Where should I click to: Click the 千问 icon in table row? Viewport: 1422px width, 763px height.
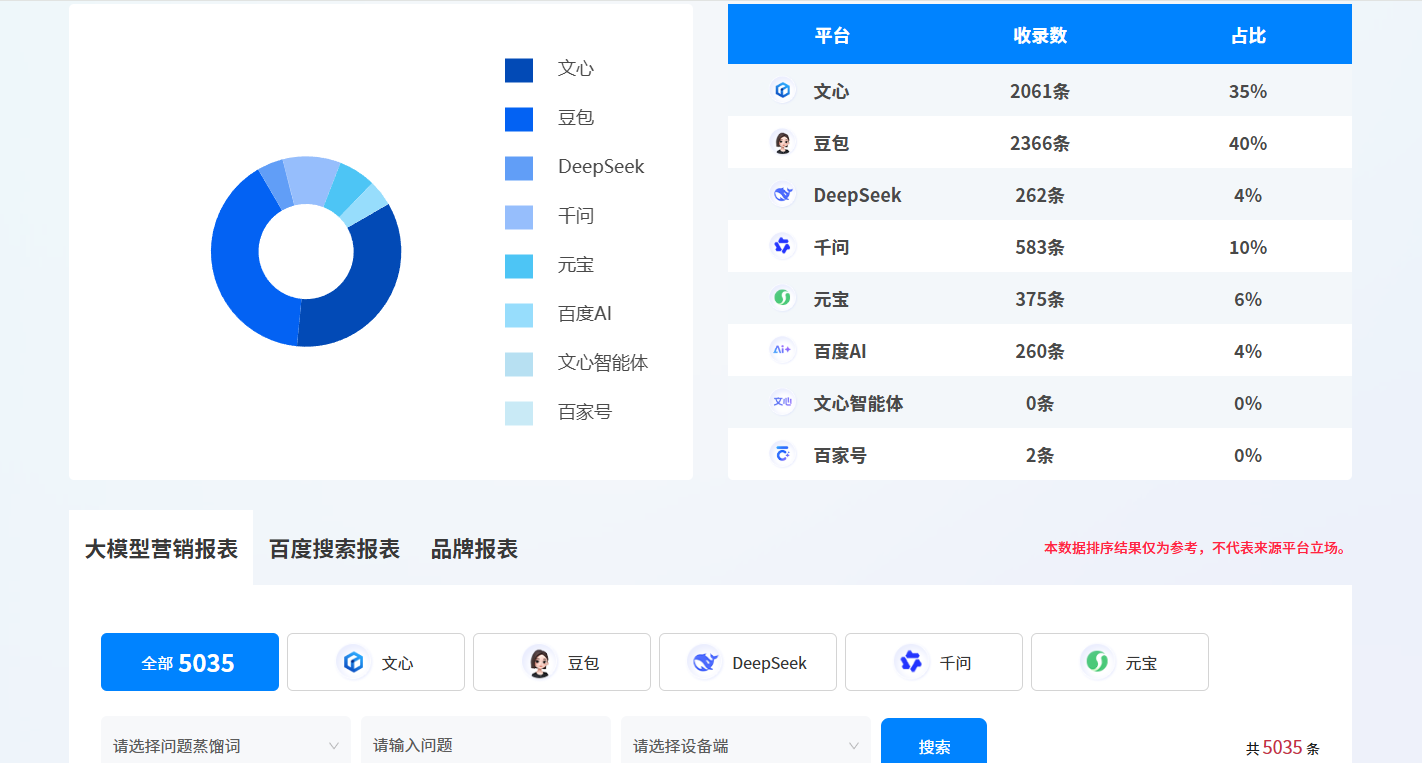782,247
